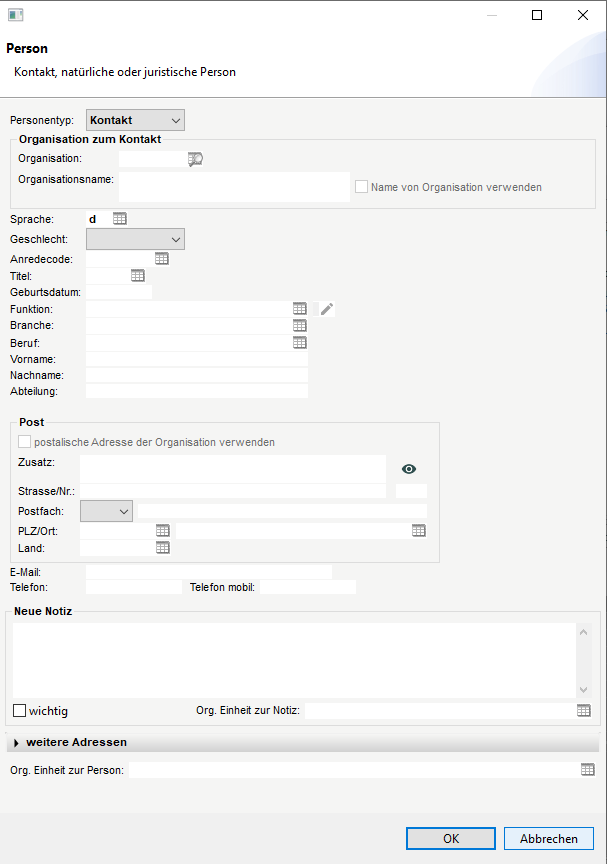Viewport: 607px width, 864px height.
Task: Toggle the eye icon next to Zusatz
Action: [408, 469]
